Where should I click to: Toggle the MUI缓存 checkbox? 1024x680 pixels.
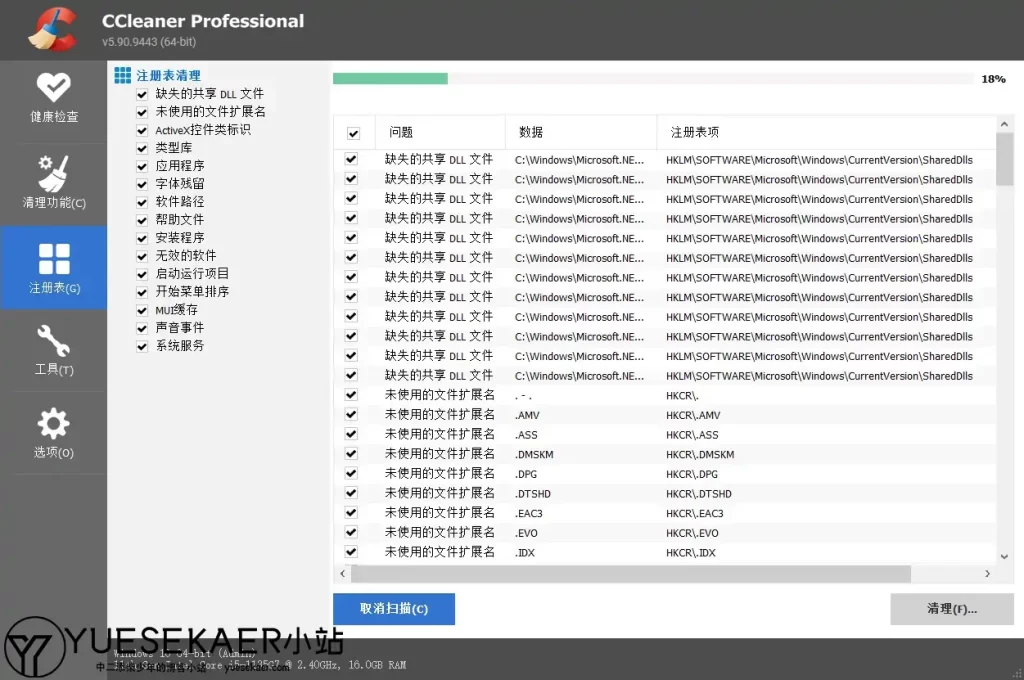pos(142,310)
